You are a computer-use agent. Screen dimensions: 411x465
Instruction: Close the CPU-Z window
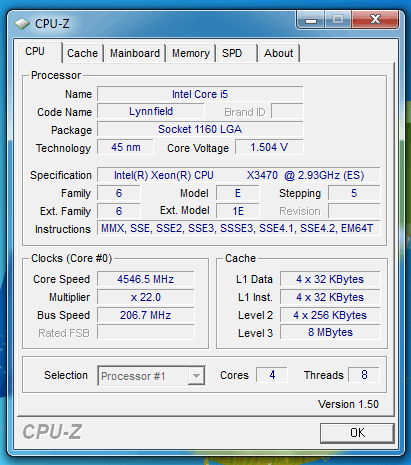coord(375,20)
